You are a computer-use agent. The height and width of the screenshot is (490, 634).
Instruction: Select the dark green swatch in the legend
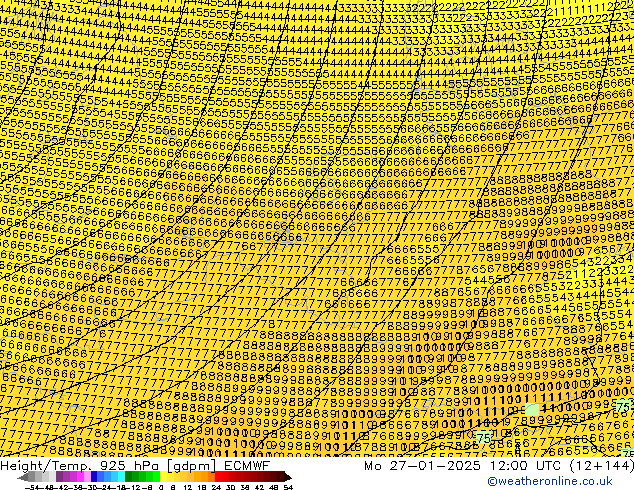129,477
